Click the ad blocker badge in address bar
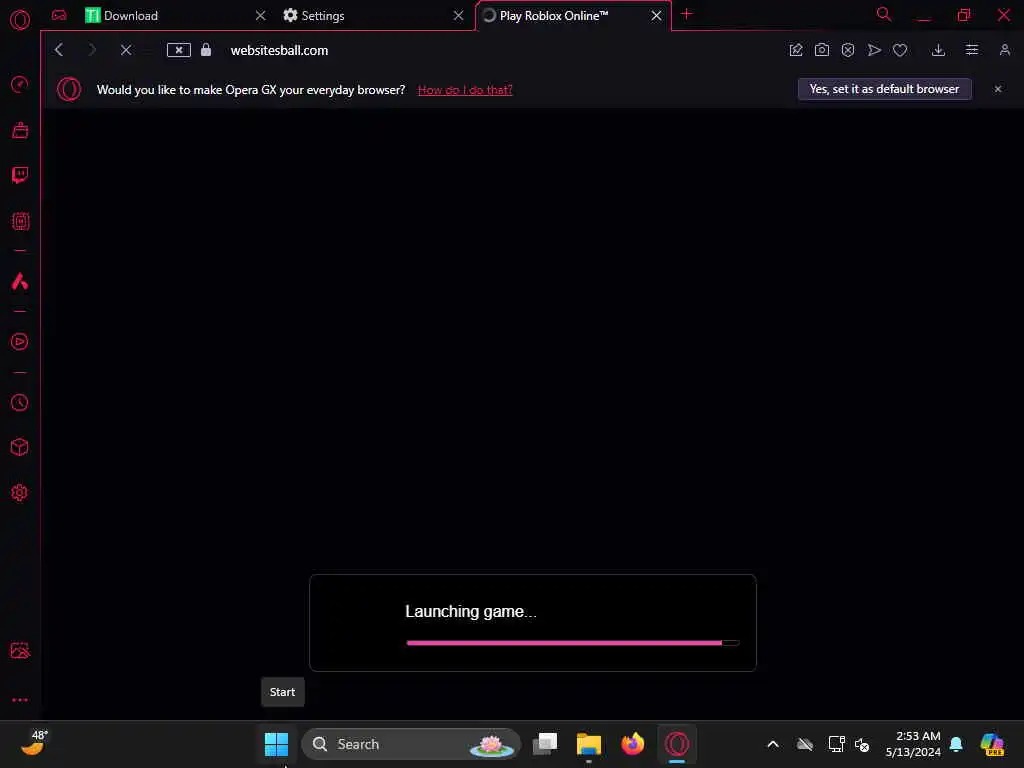 point(178,50)
